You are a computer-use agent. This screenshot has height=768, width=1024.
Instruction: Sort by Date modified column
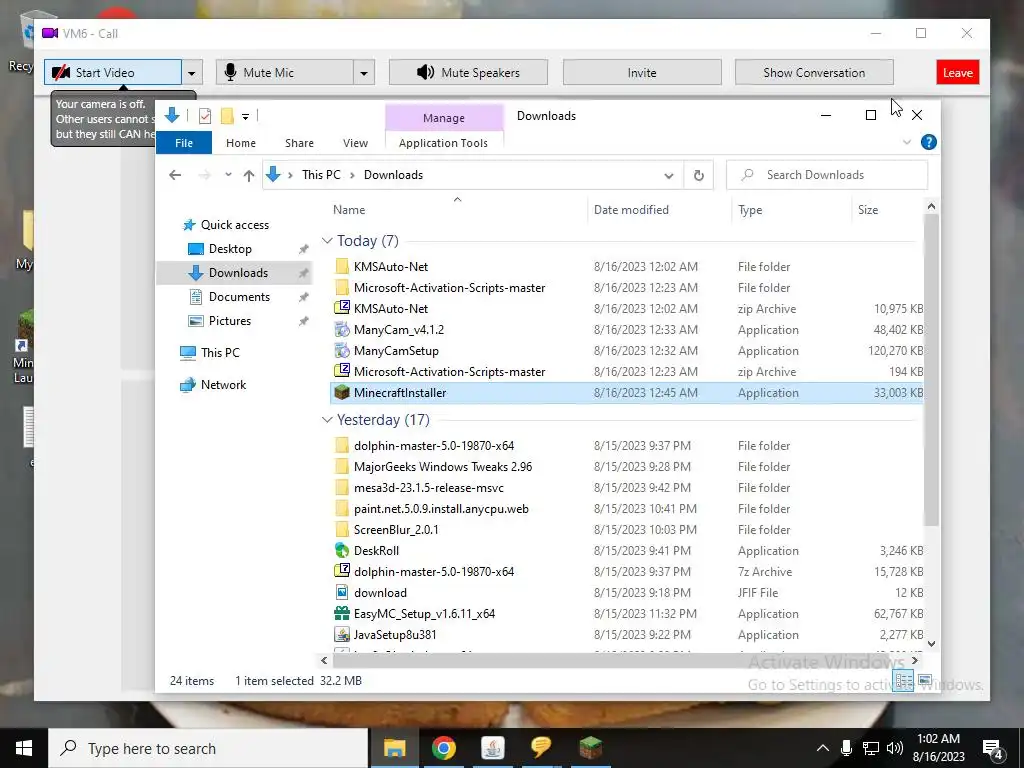[x=660, y=210]
